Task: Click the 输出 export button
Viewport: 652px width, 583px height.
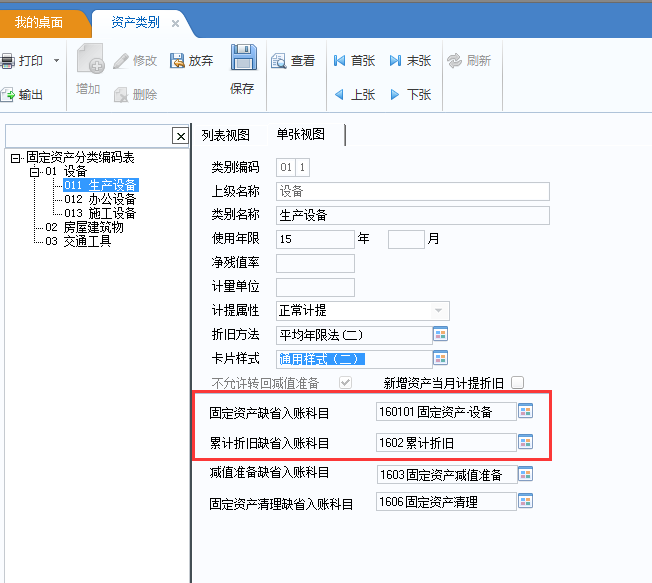Action: (22, 95)
